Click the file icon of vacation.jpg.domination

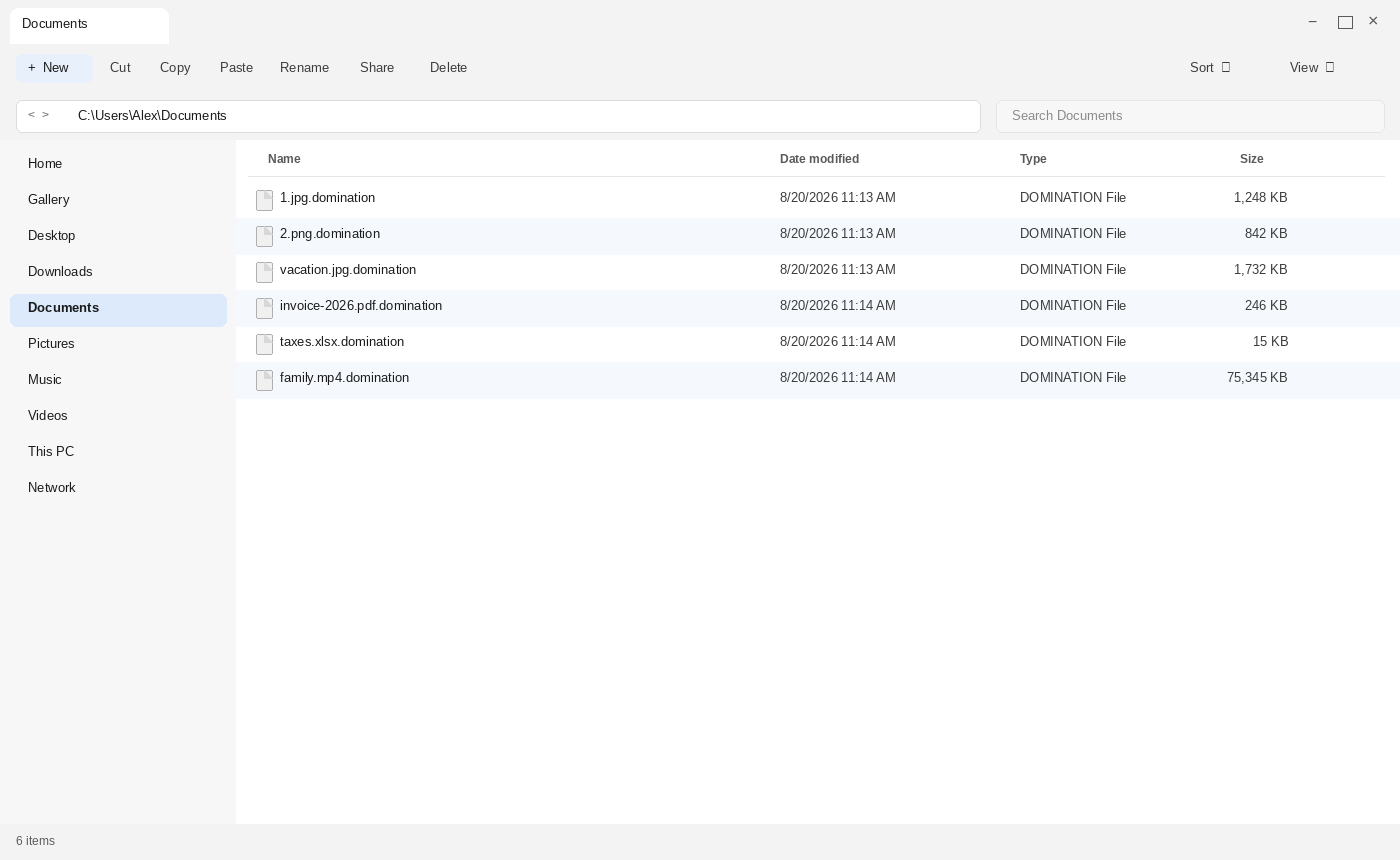pyautogui.click(x=265, y=272)
